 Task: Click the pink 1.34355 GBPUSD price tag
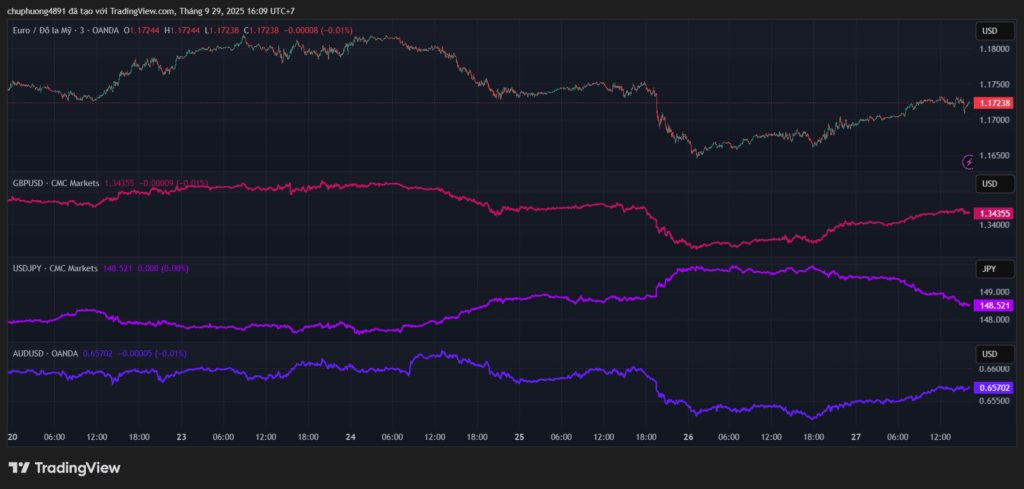(994, 213)
